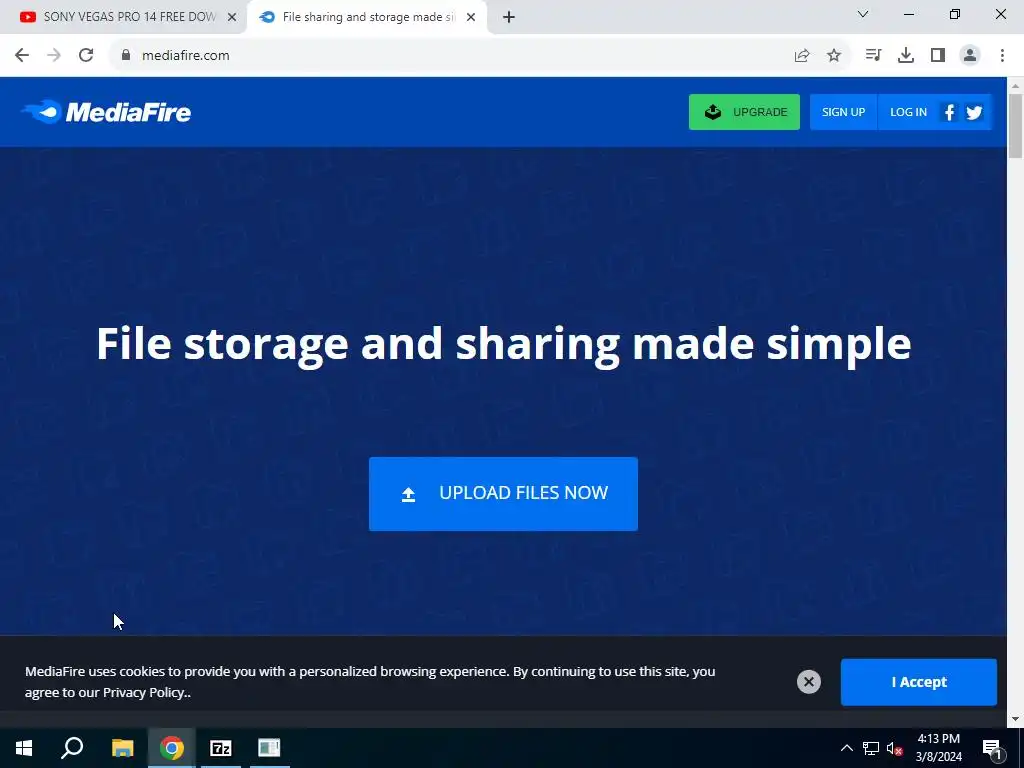This screenshot has height=768, width=1024.
Task: Bookmark this page with star icon
Action: [x=834, y=56]
